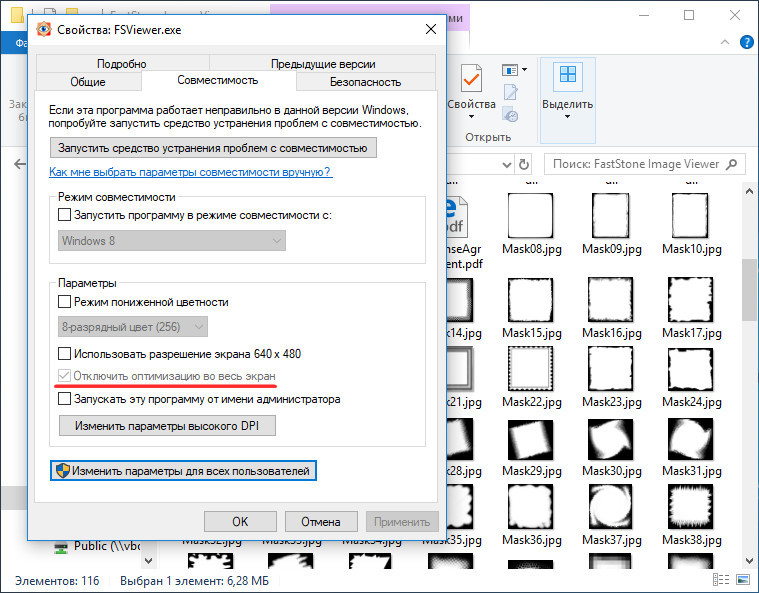Enable compatibility mode checkbox

pyautogui.click(x=64, y=214)
